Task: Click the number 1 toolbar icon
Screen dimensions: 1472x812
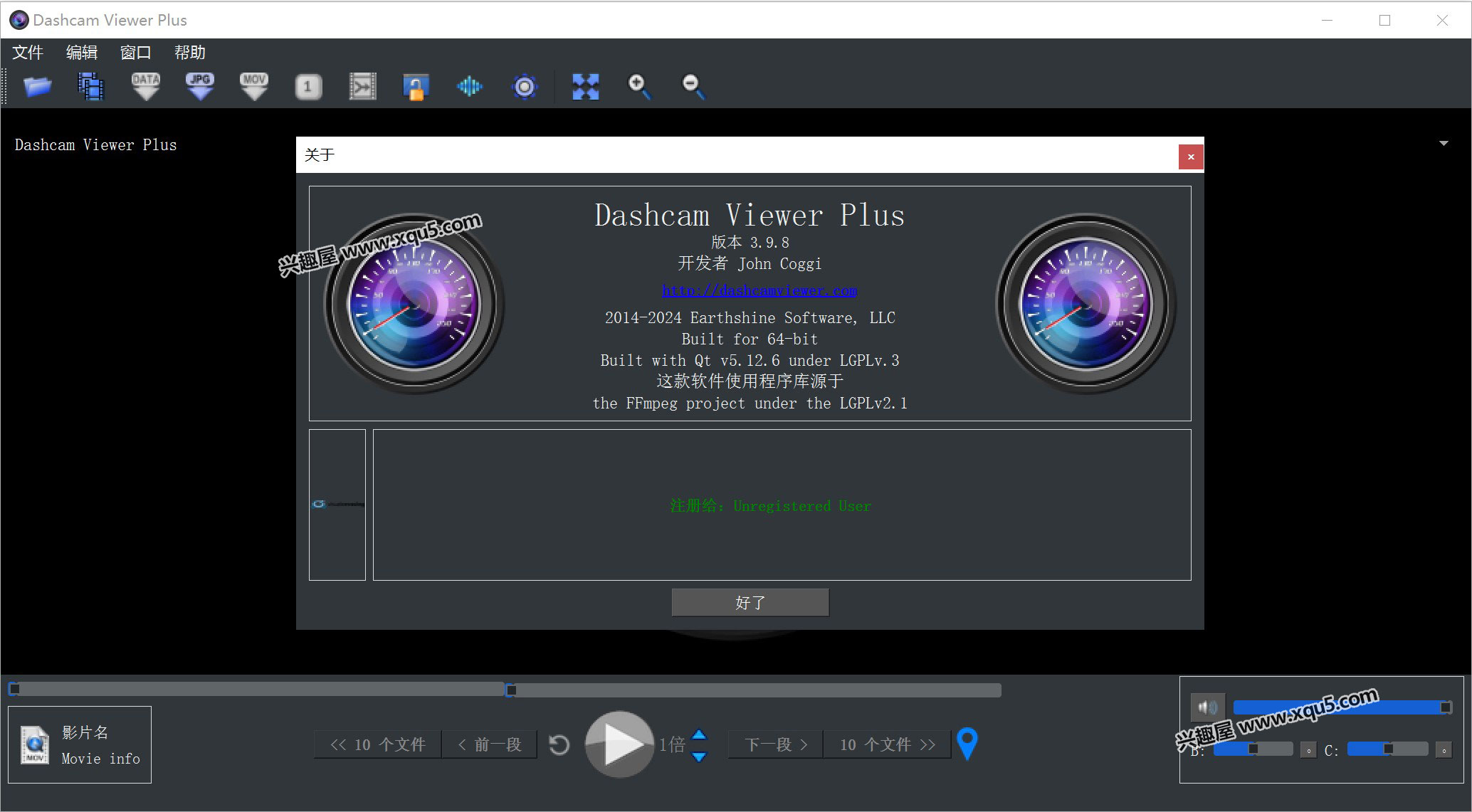Action: (308, 87)
